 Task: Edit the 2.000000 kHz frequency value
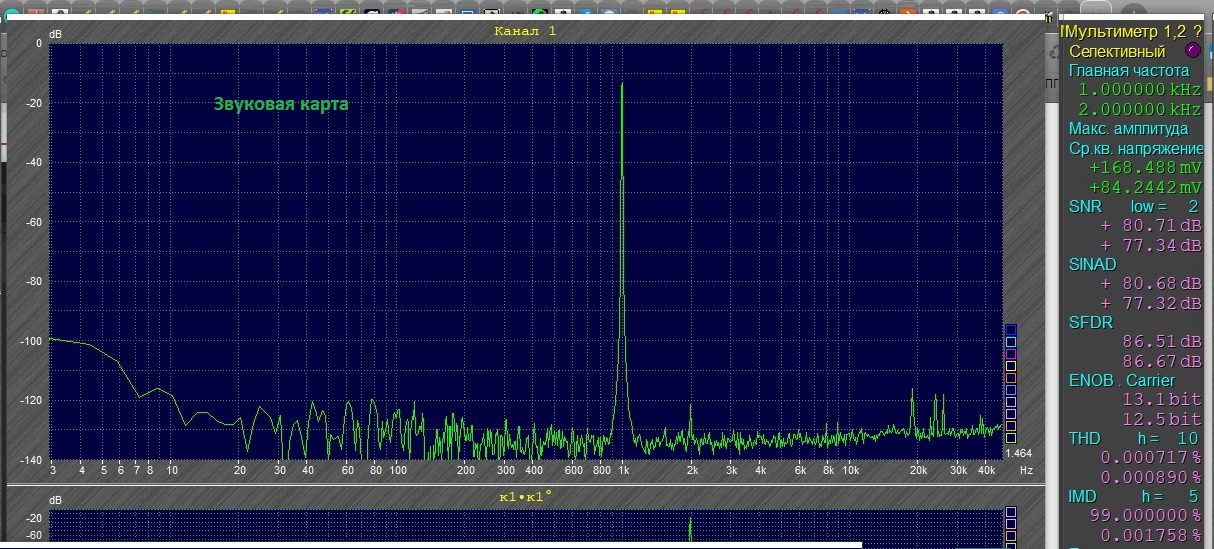tap(1139, 109)
